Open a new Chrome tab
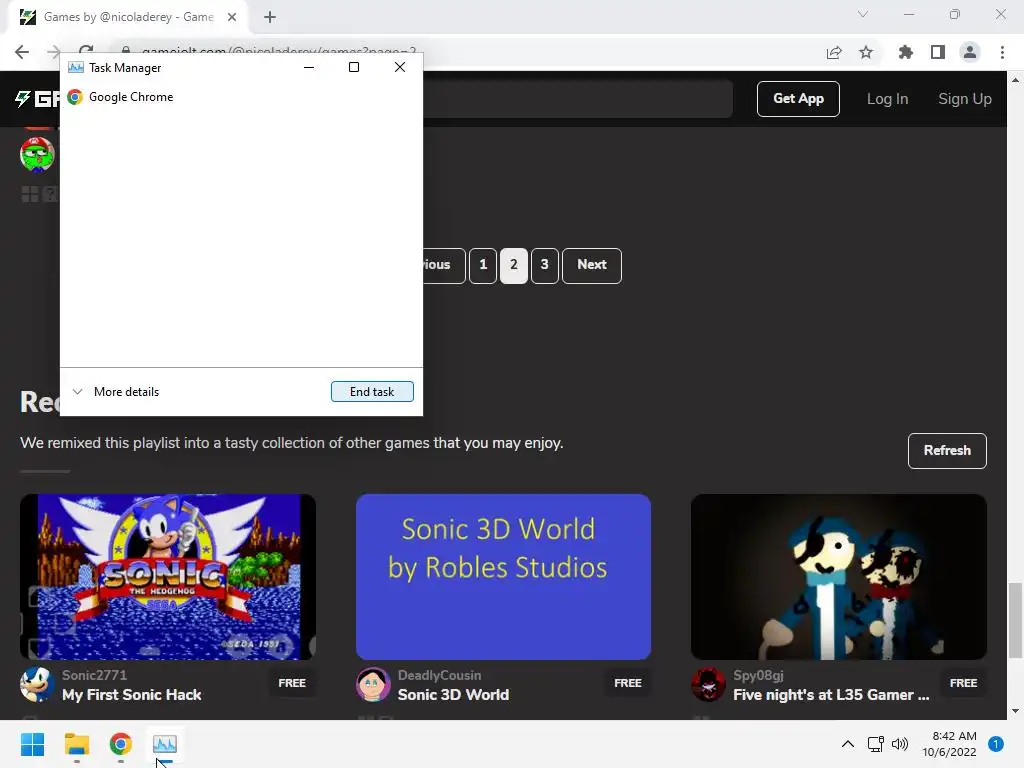Viewport: 1024px width, 768px height. [270, 17]
